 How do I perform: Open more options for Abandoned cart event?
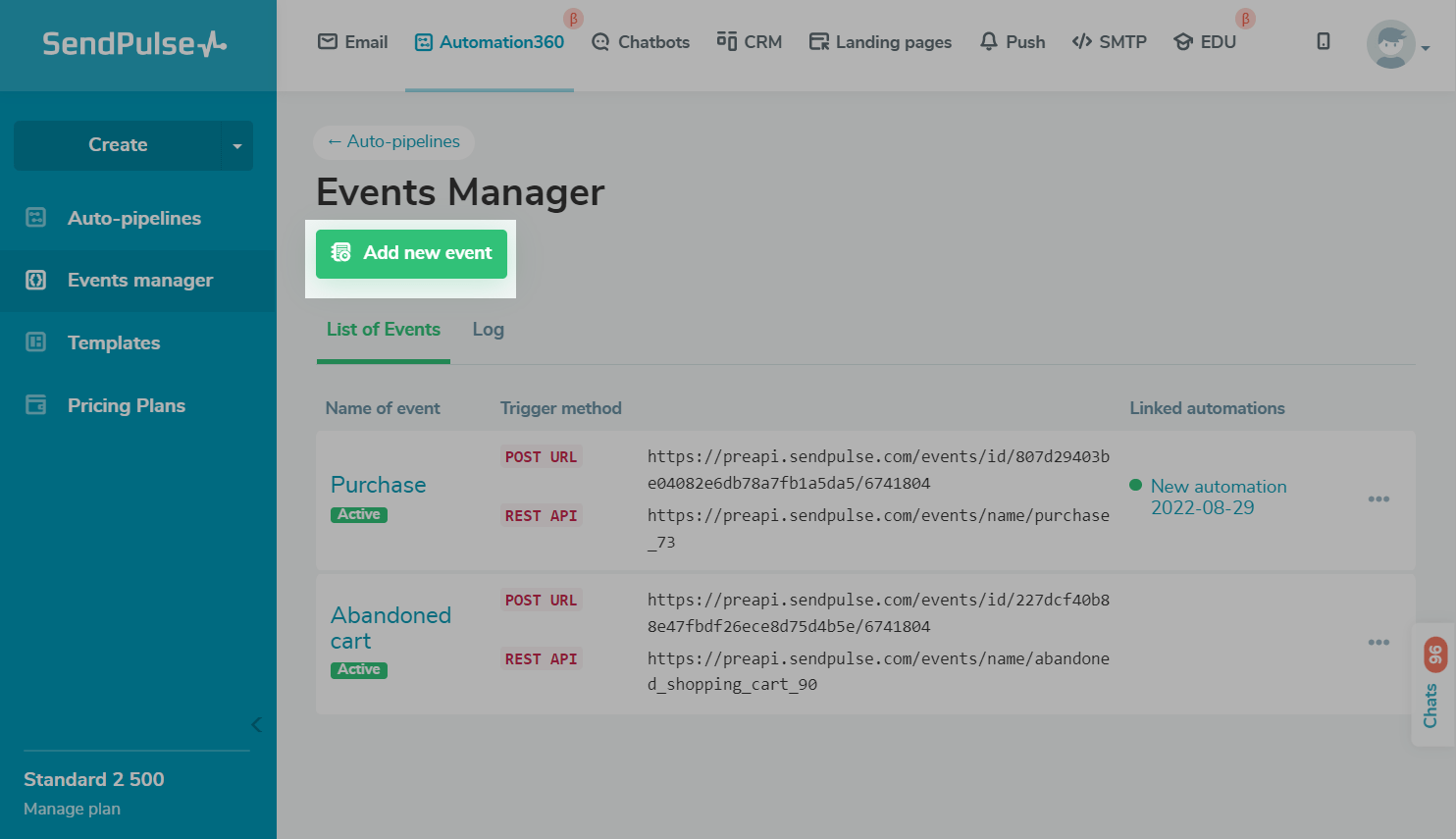coord(1378,643)
